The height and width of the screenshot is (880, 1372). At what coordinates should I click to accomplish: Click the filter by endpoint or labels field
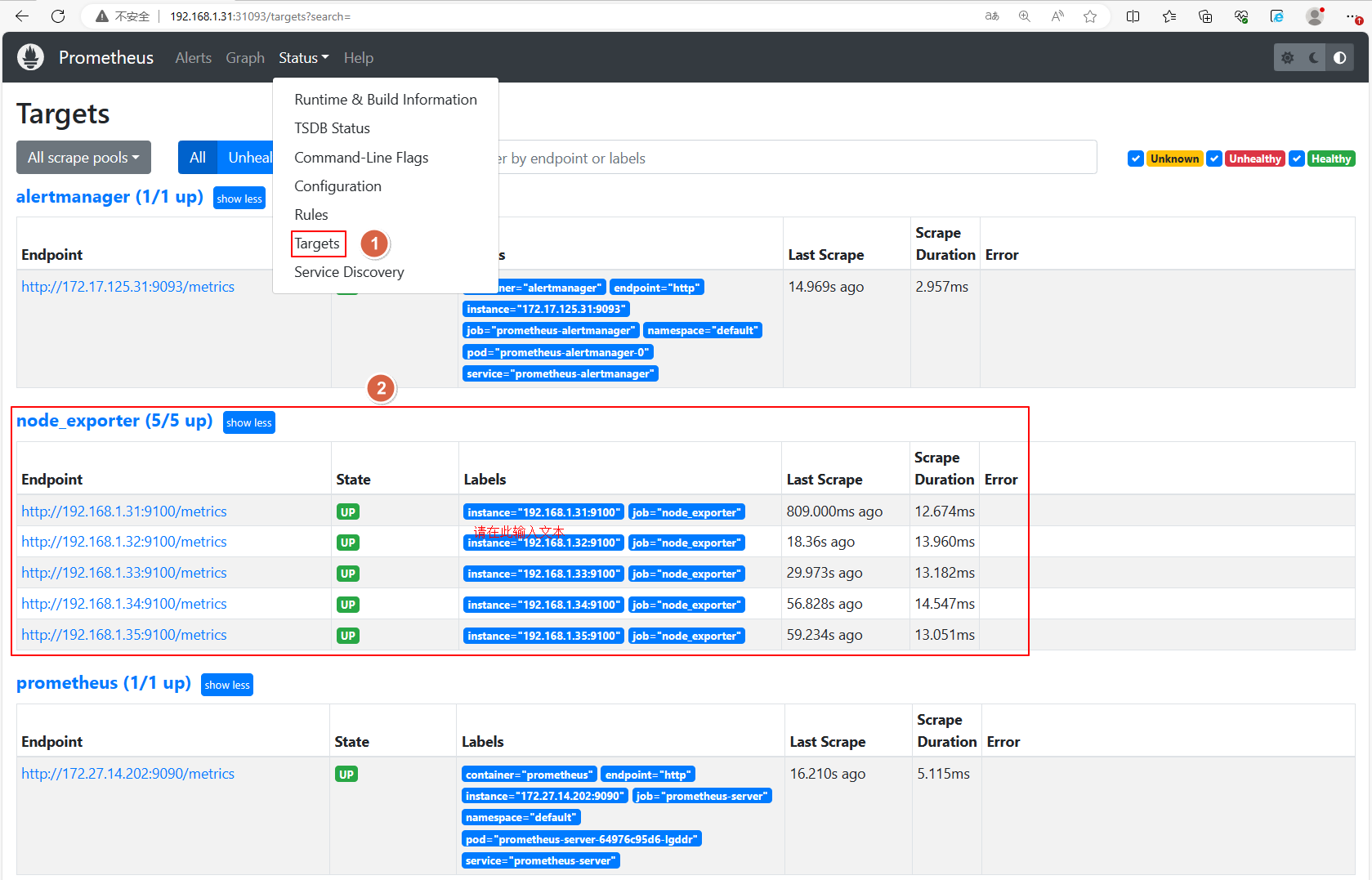click(797, 158)
